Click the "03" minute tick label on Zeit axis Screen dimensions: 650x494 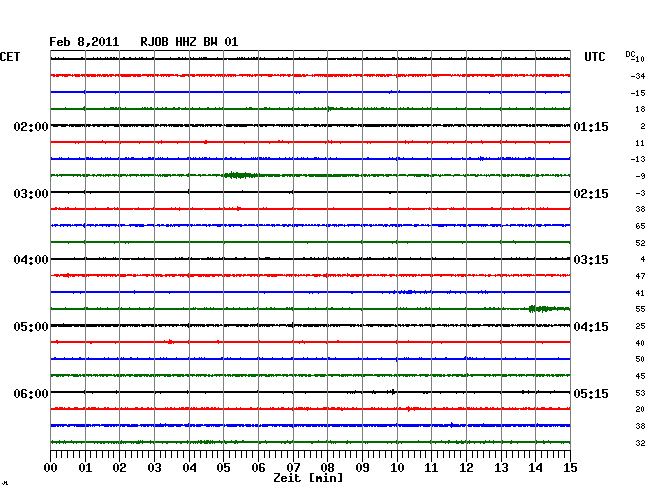click(x=154, y=468)
